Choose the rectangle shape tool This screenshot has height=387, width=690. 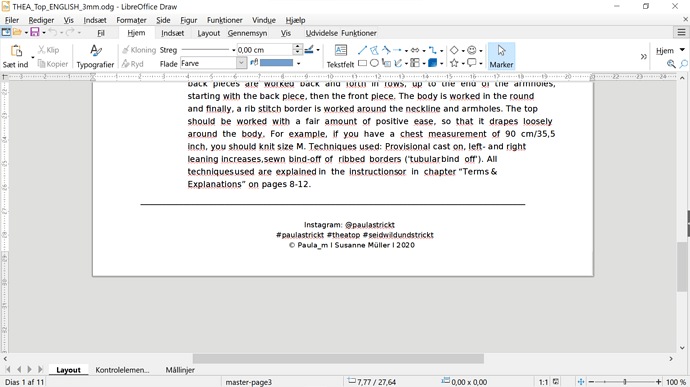pos(362,63)
